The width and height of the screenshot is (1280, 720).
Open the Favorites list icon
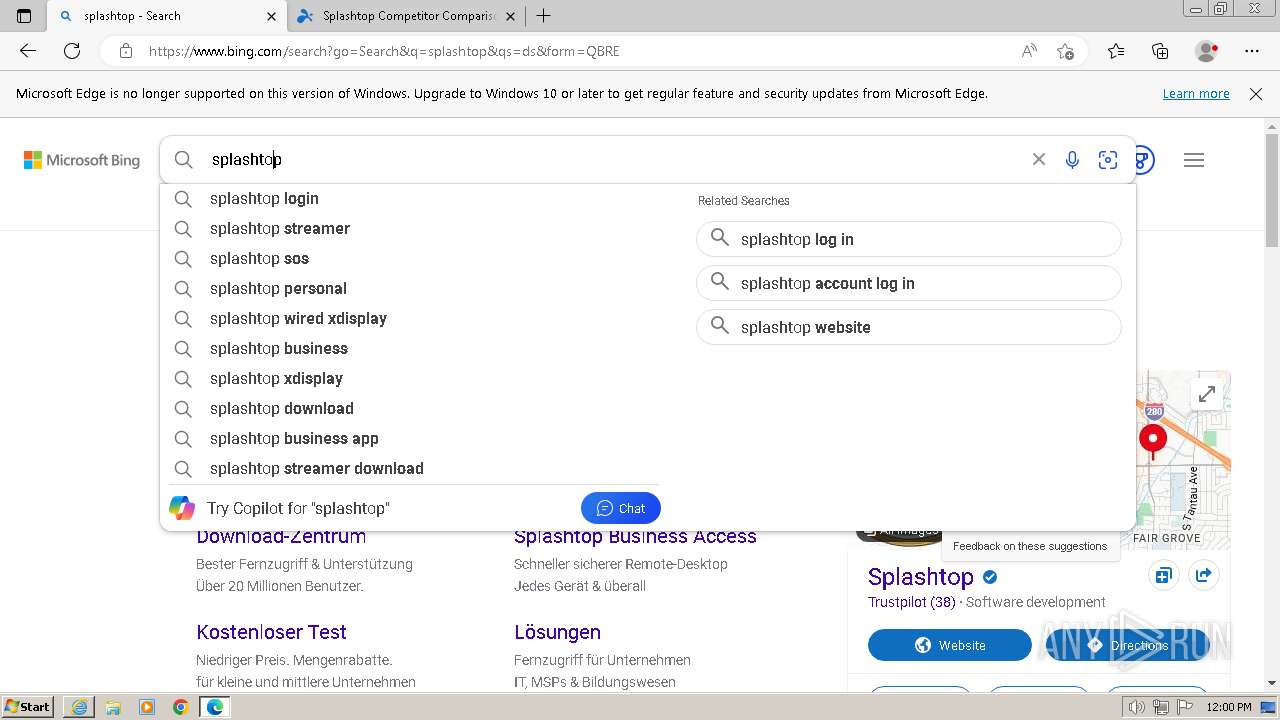(x=1116, y=51)
